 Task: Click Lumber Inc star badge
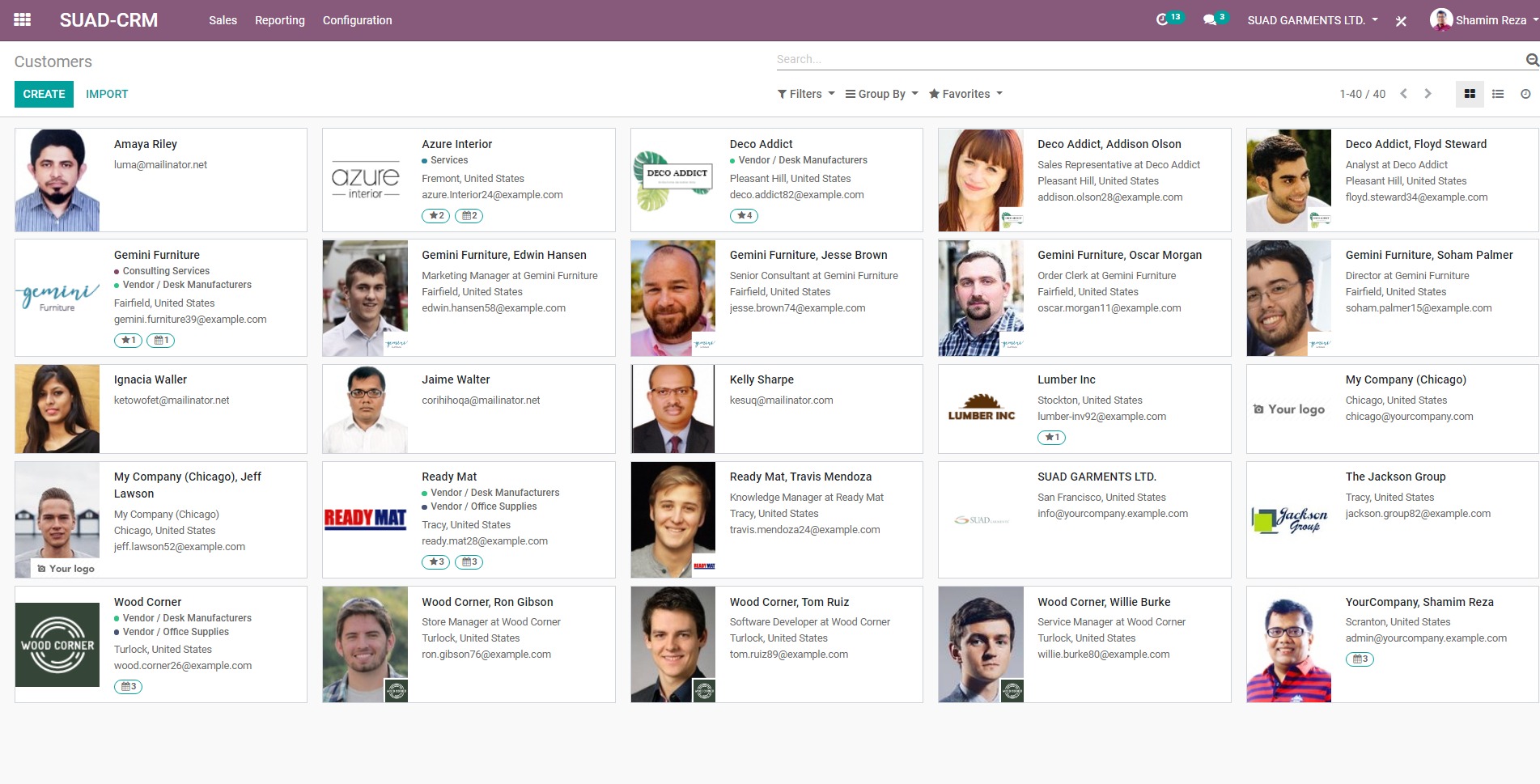(x=1052, y=438)
